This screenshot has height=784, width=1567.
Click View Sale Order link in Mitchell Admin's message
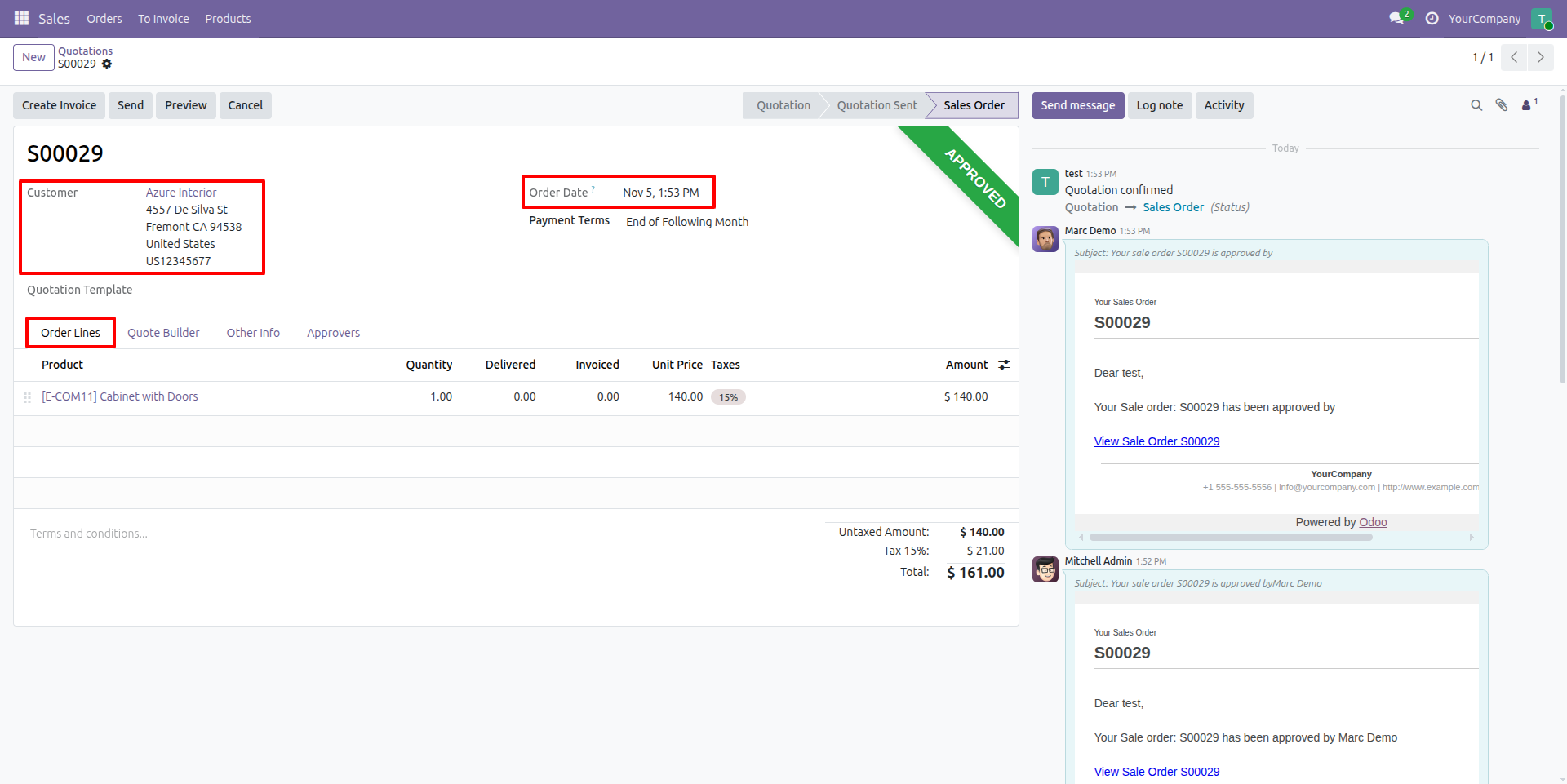click(1156, 772)
